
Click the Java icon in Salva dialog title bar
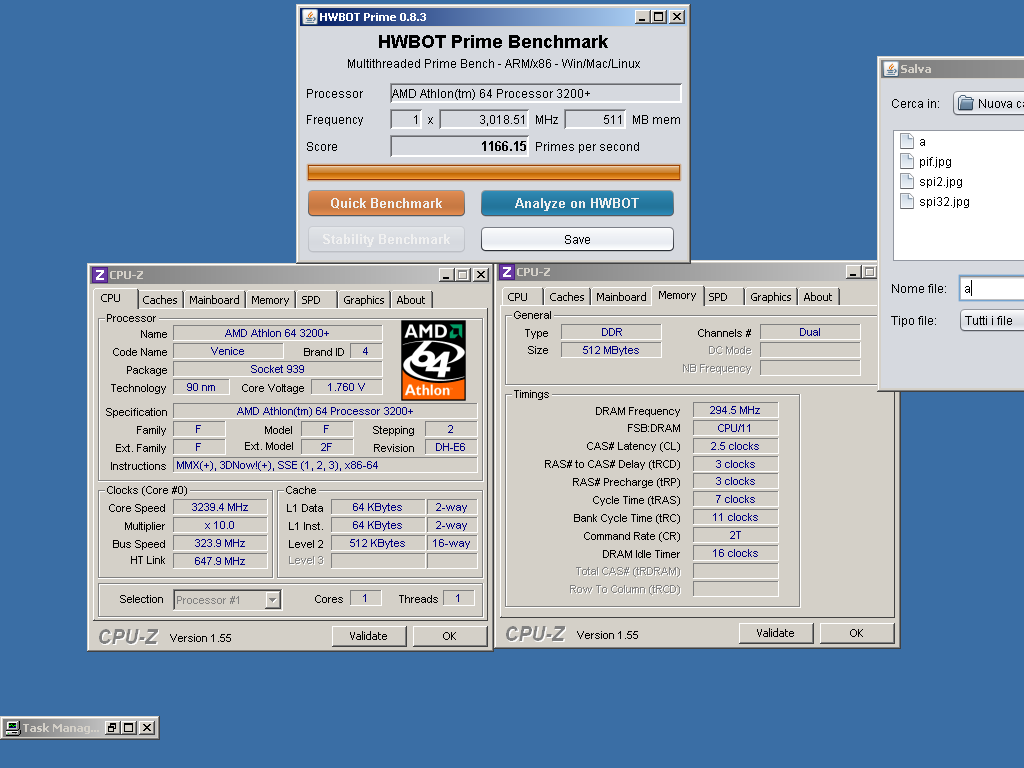(x=891, y=69)
